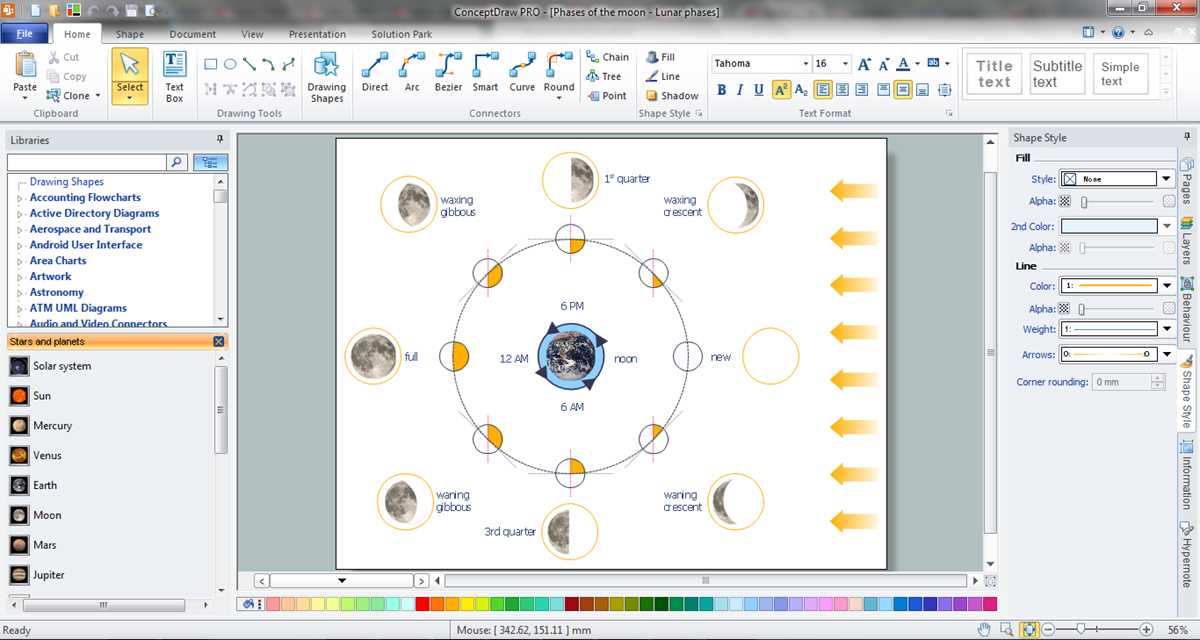Switch to the Solution Park tab
Screen dimensions: 1200x640
click(x=402, y=34)
